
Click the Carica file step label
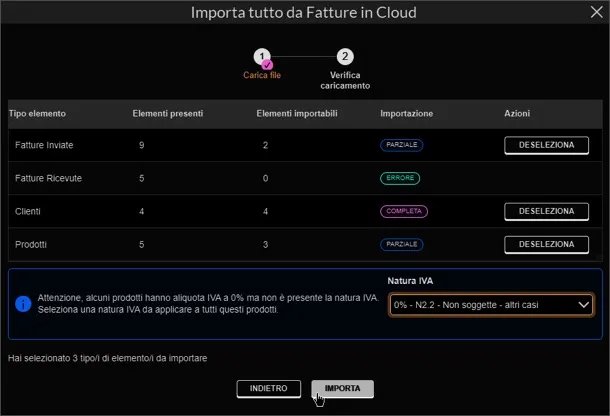click(262, 75)
